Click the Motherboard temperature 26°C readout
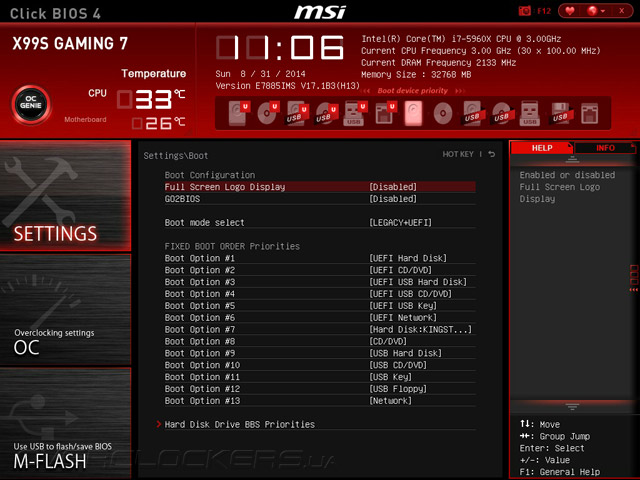This screenshot has width=640, height=480. pos(158,123)
